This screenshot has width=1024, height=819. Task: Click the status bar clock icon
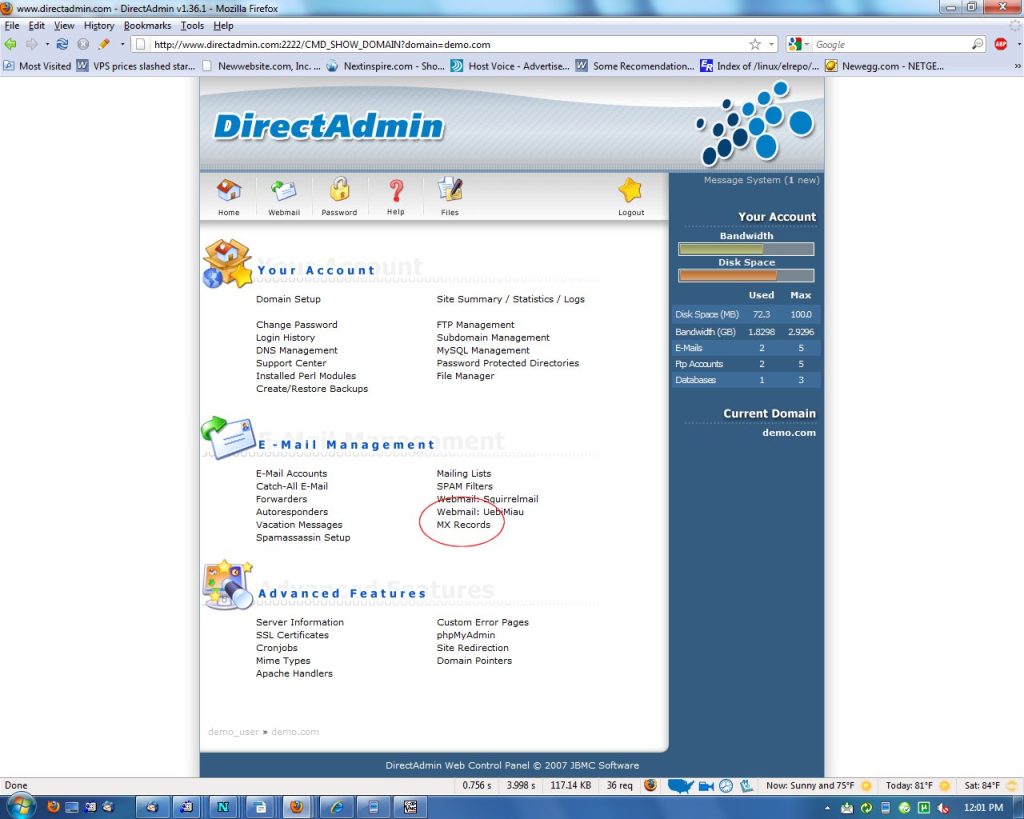tap(726, 786)
